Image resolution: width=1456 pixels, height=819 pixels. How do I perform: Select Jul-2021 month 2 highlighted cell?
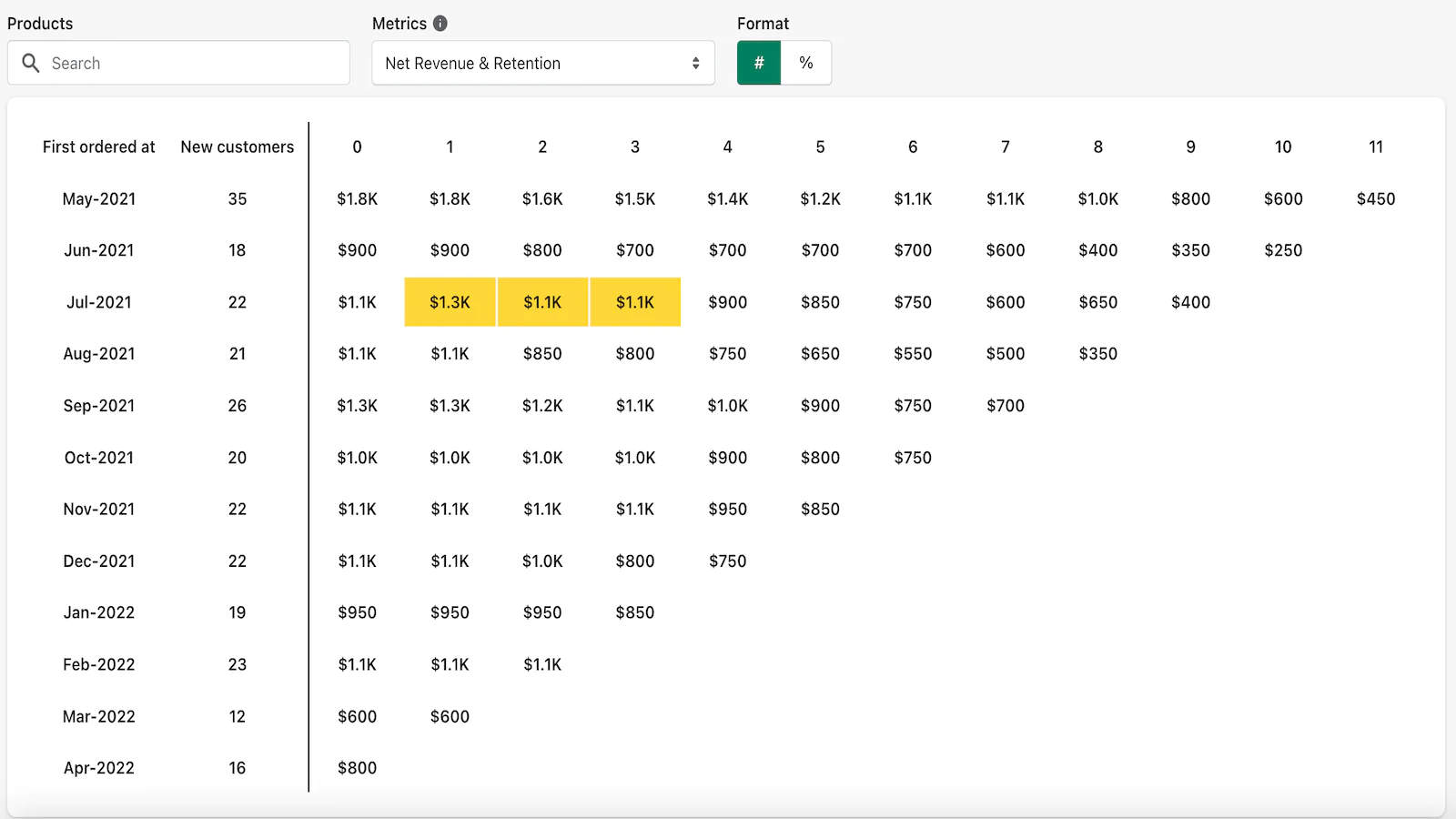(542, 302)
